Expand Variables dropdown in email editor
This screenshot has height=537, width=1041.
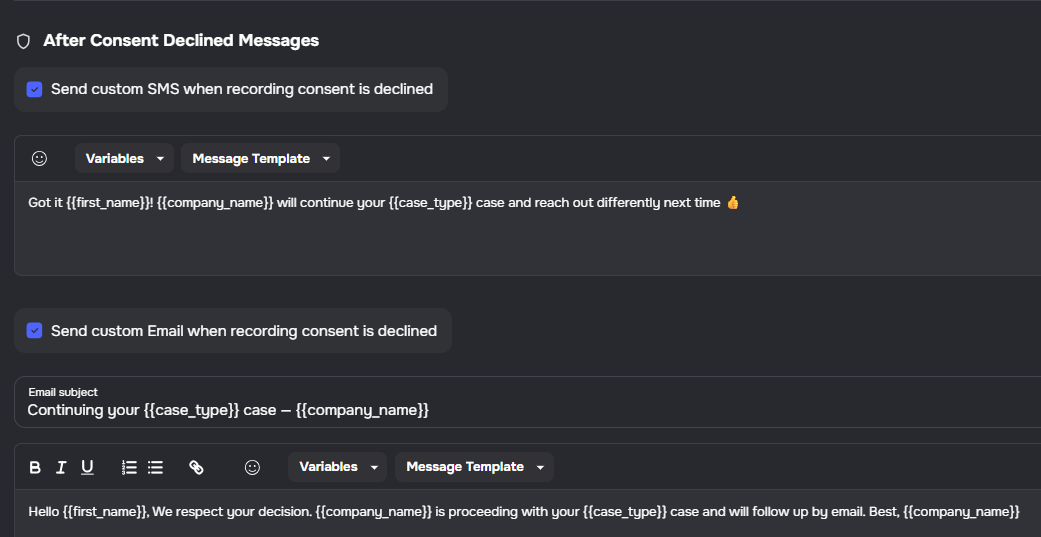click(338, 467)
